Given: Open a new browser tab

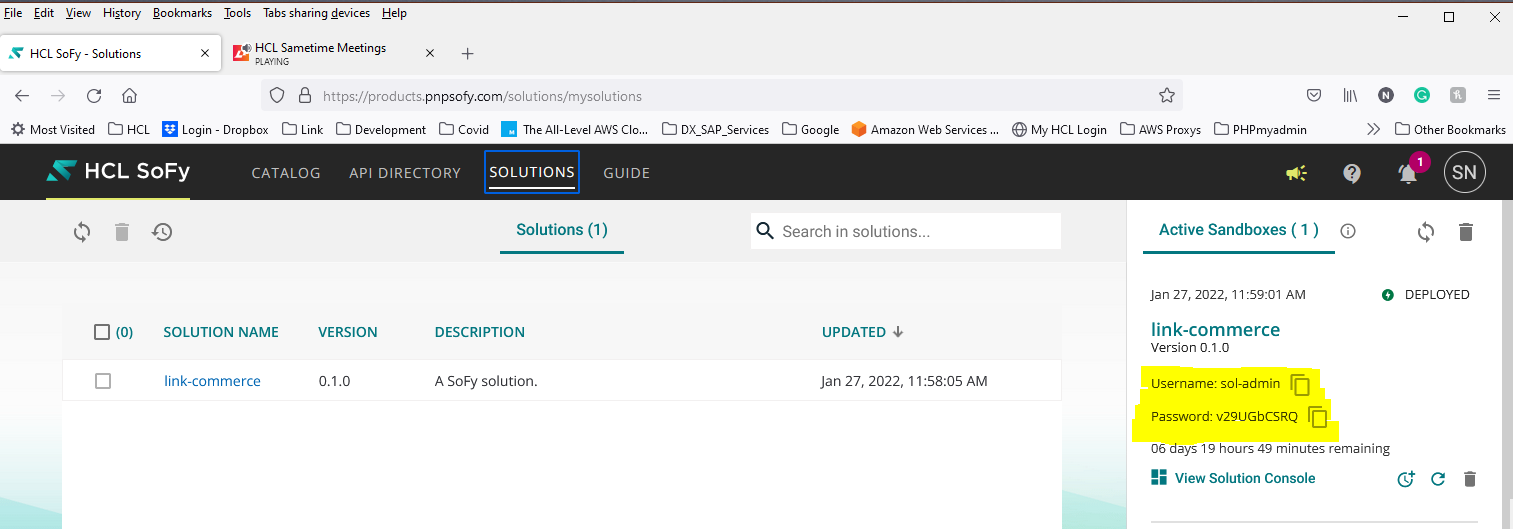Looking at the screenshot, I should (467, 54).
